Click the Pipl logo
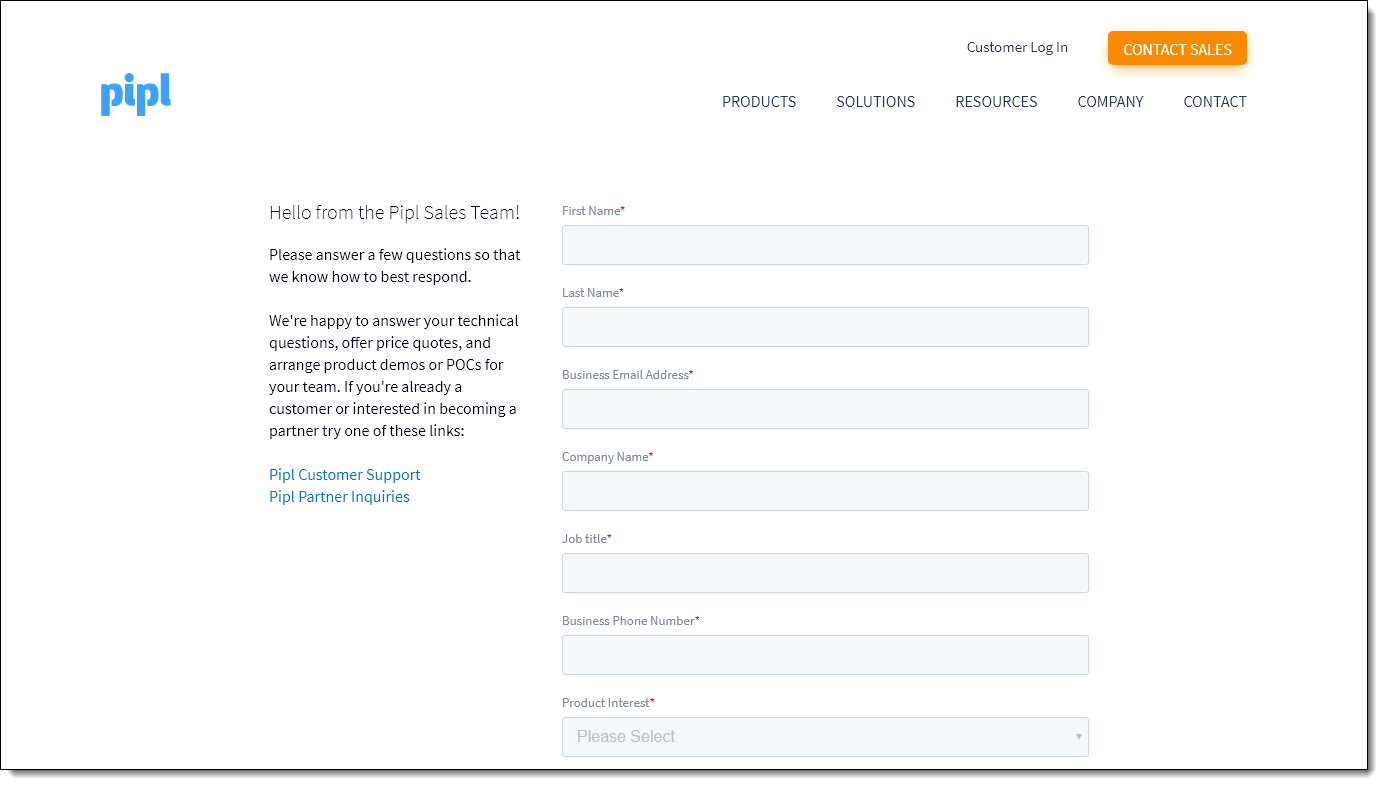 135,94
